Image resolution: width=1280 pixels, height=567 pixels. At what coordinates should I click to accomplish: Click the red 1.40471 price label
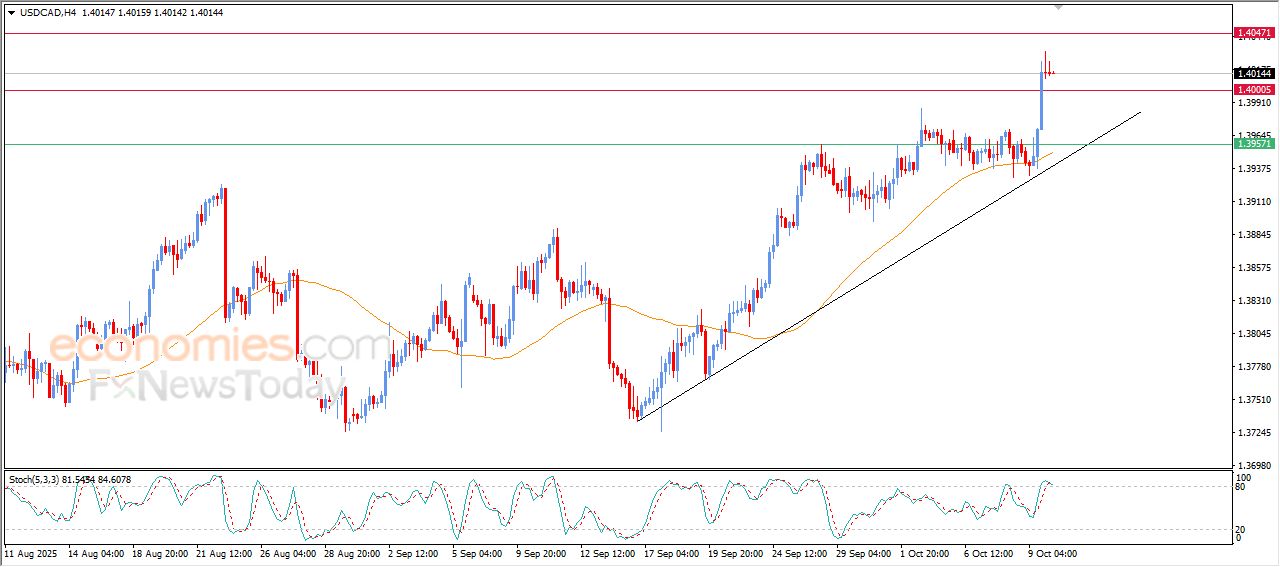(x=1254, y=33)
